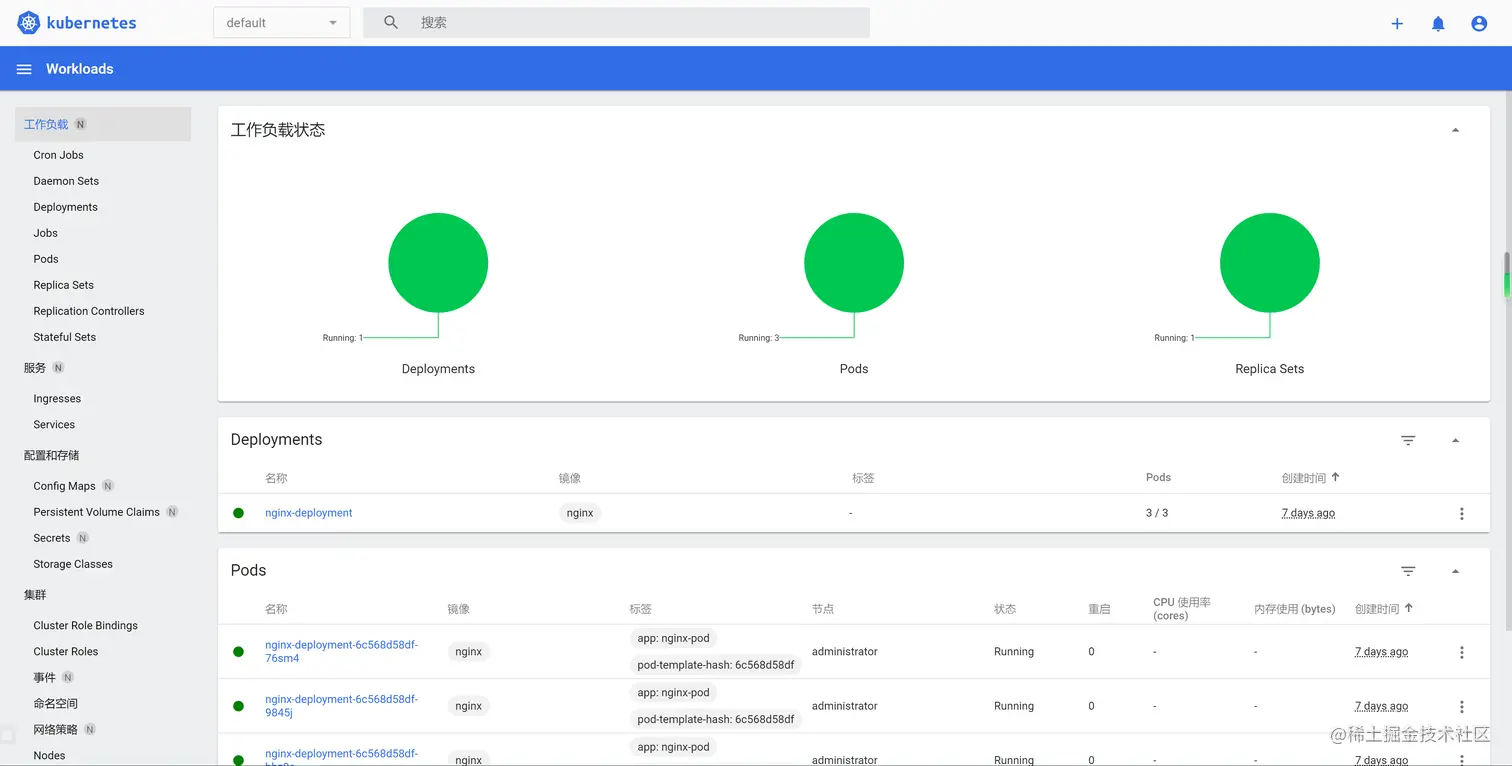Open actions menu for pod 76sm4
Image resolution: width=1512 pixels, height=766 pixels.
tap(1461, 652)
